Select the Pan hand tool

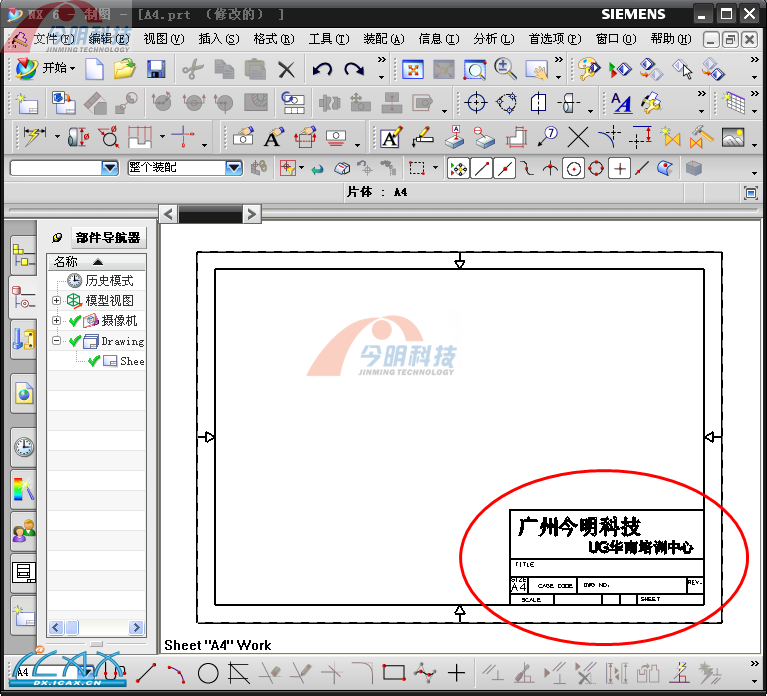pos(537,70)
